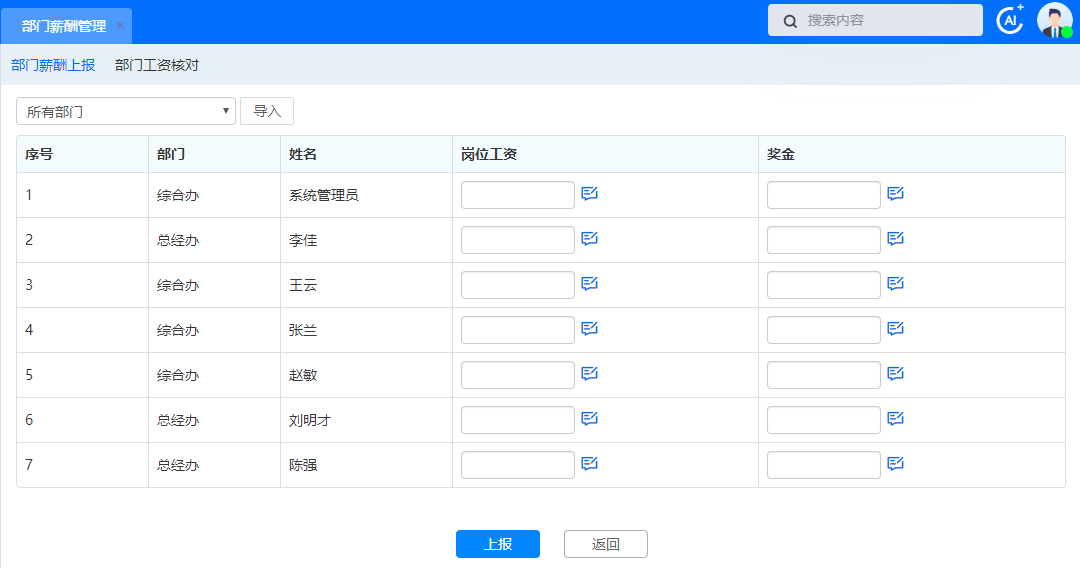Switch to 部门工资核对 tab
This screenshot has height=568, width=1080.
157,65
